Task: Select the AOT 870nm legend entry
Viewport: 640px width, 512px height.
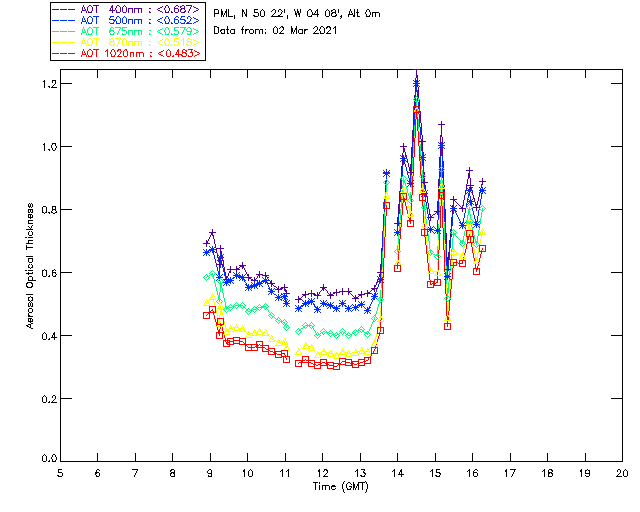Action: point(127,42)
